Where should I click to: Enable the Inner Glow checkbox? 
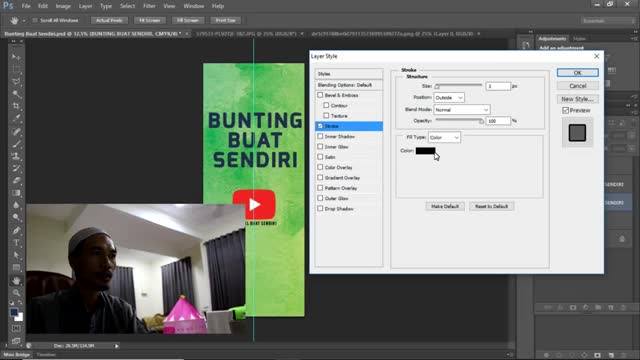(x=320, y=147)
